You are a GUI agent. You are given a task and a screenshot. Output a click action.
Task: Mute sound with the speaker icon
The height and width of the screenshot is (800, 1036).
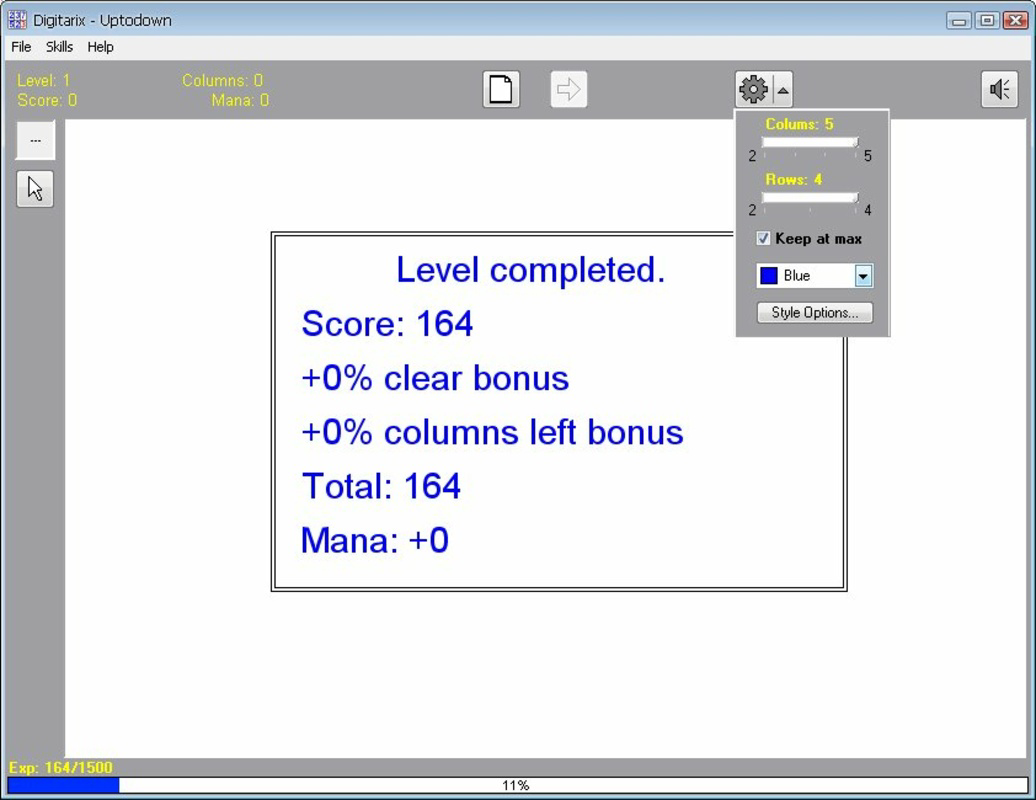(999, 89)
